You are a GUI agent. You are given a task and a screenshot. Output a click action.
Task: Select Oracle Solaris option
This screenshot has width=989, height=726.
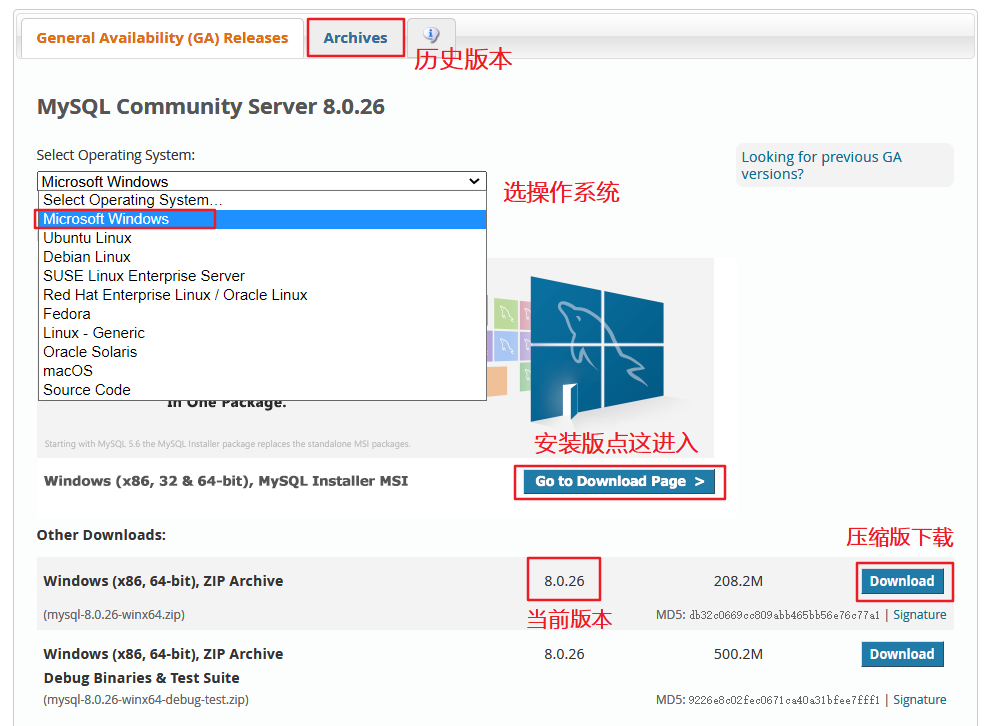pos(90,352)
